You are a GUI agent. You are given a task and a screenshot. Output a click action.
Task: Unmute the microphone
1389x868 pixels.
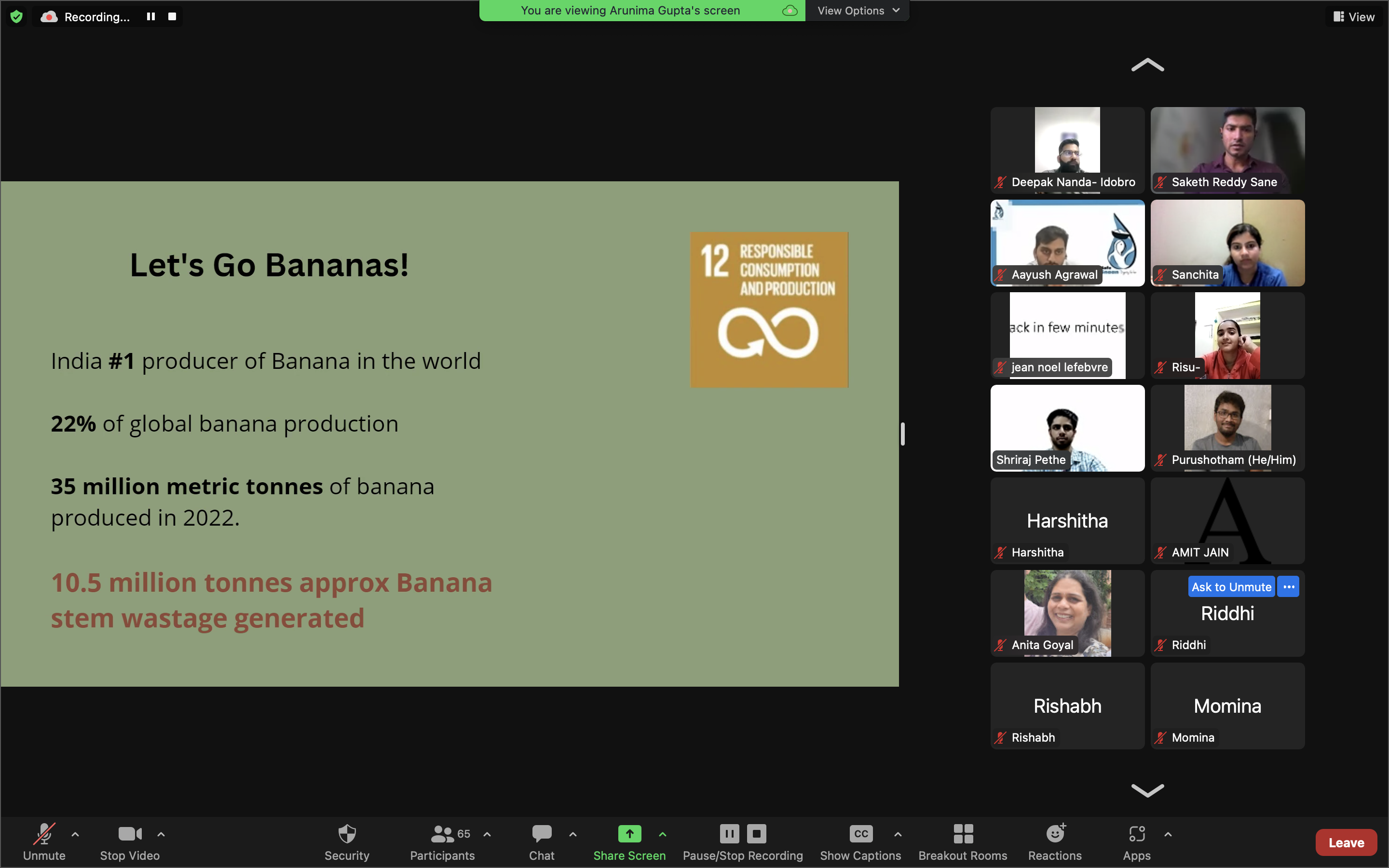click(x=44, y=841)
